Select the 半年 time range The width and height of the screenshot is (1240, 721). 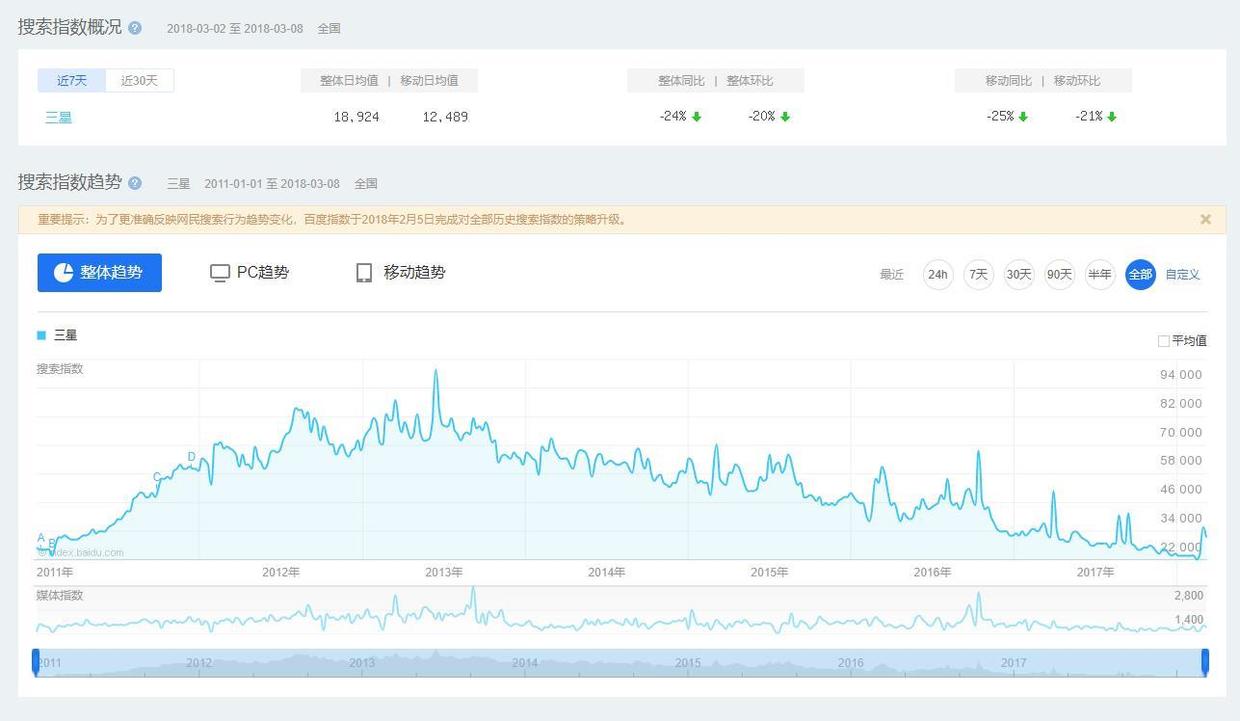(1100, 274)
